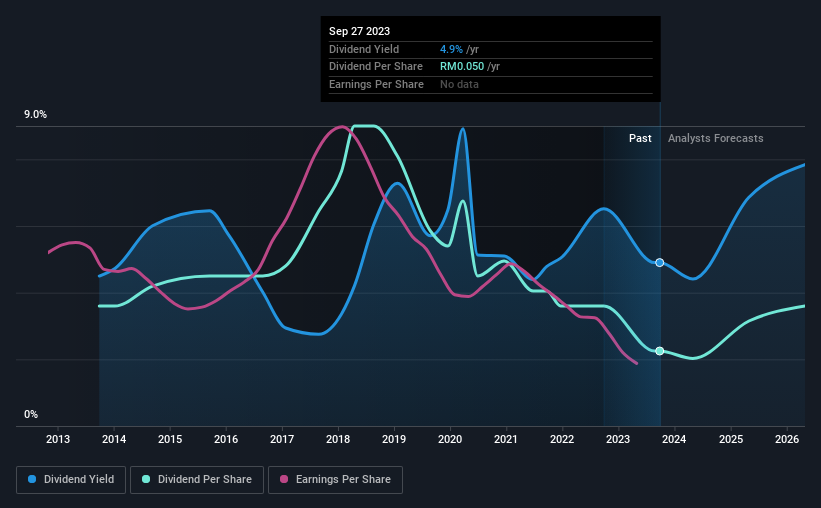Viewport: 821px width, 508px height.
Task: Click the tooltip Earnings Per Share row label
Action: 376,84
